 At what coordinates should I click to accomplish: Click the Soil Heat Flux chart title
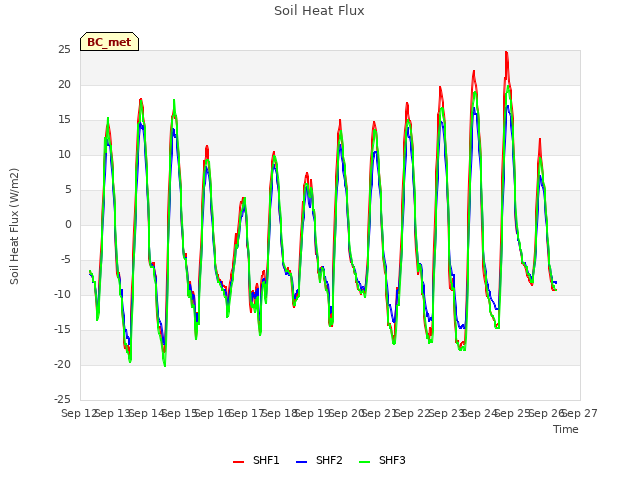tap(319, 11)
